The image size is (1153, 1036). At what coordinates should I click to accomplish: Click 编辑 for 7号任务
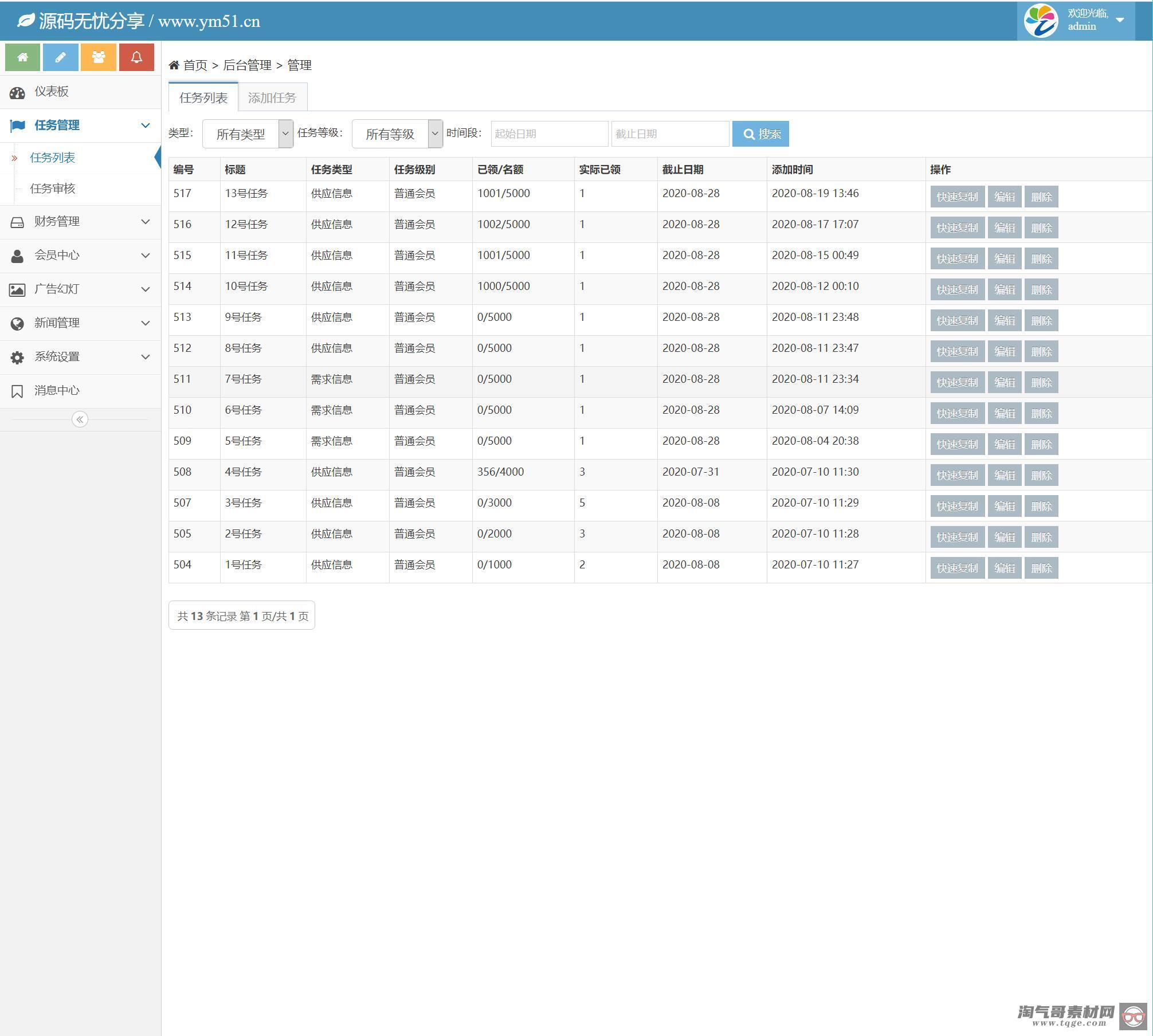click(x=1004, y=382)
